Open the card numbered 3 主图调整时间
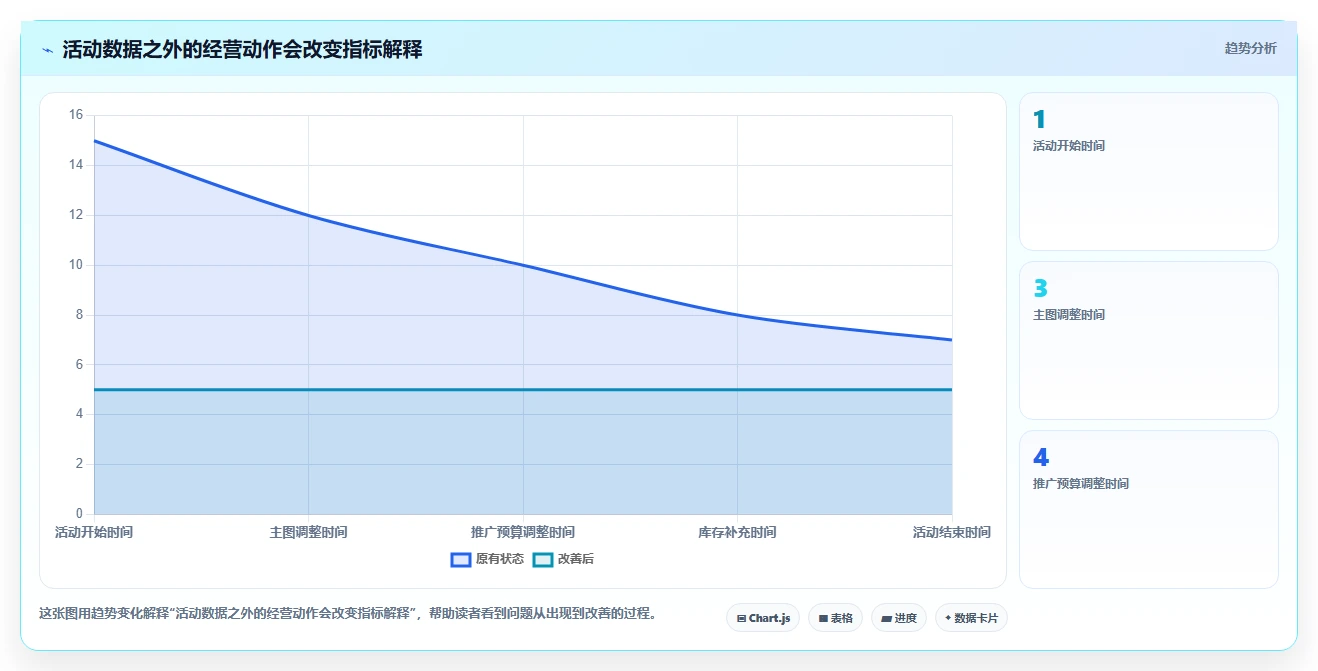This screenshot has width=1318, height=671. coord(1148,340)
